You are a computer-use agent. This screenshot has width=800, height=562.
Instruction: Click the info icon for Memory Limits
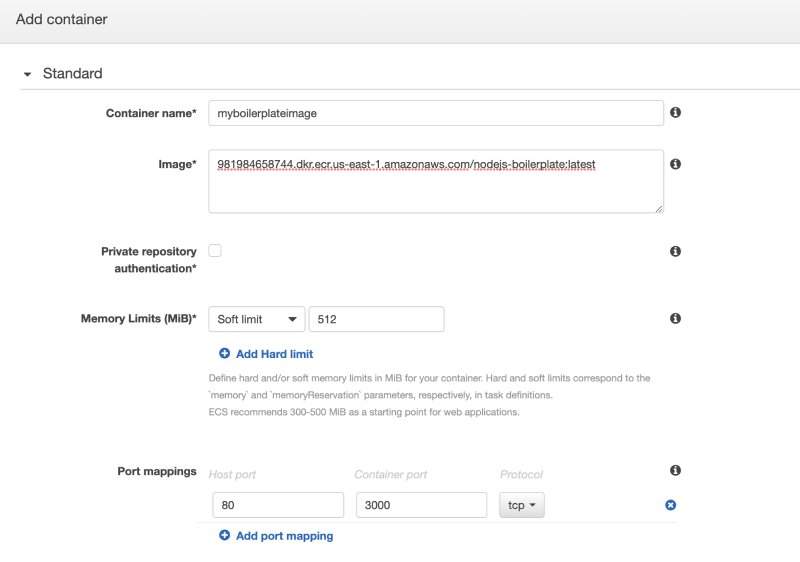point(675,318)
